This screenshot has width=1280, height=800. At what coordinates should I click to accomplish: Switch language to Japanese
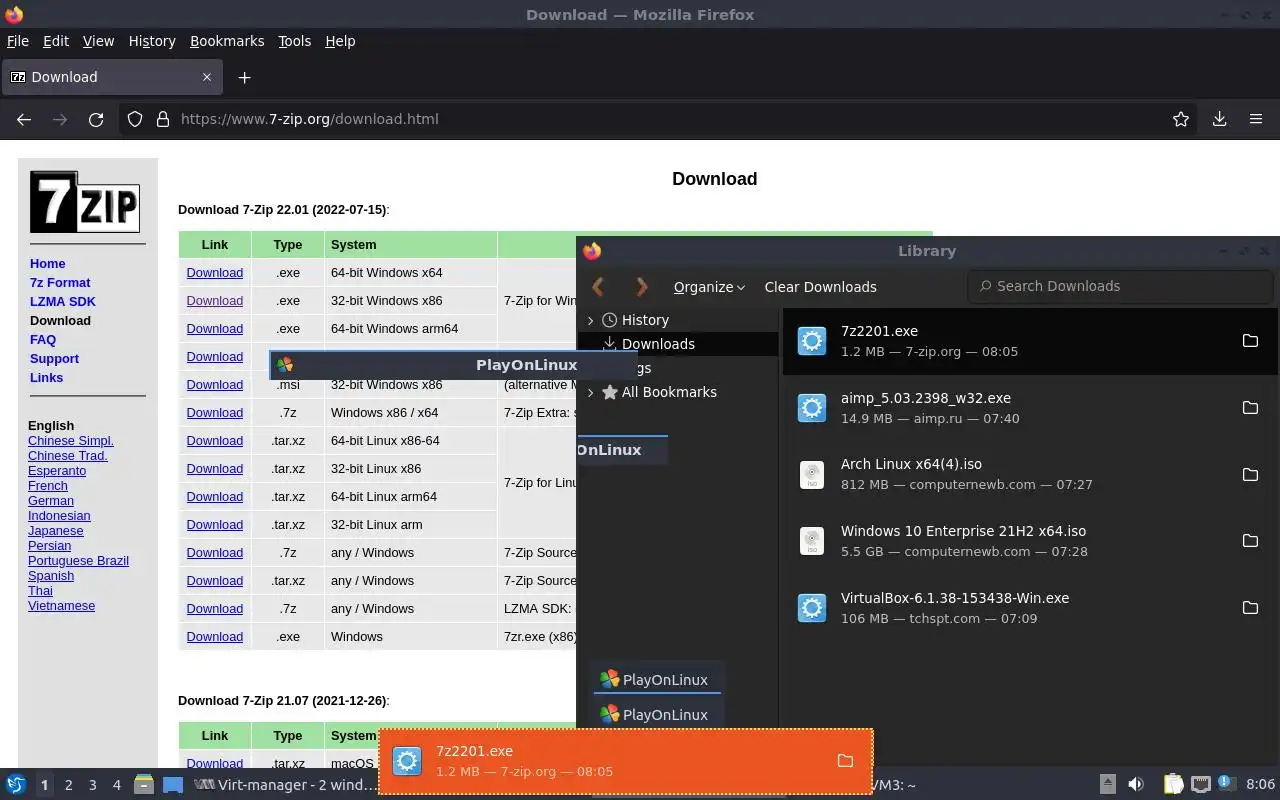point(56,531)
